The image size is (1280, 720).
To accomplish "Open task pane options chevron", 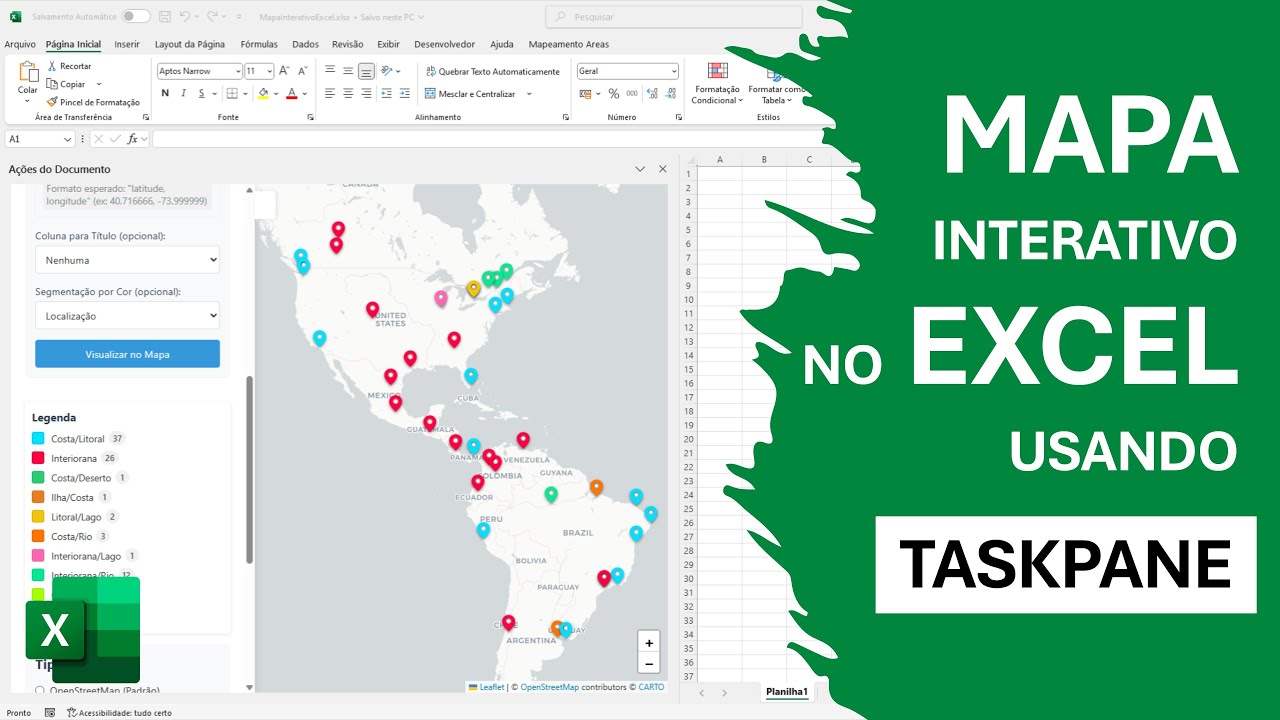I will [x=640, y=169].
